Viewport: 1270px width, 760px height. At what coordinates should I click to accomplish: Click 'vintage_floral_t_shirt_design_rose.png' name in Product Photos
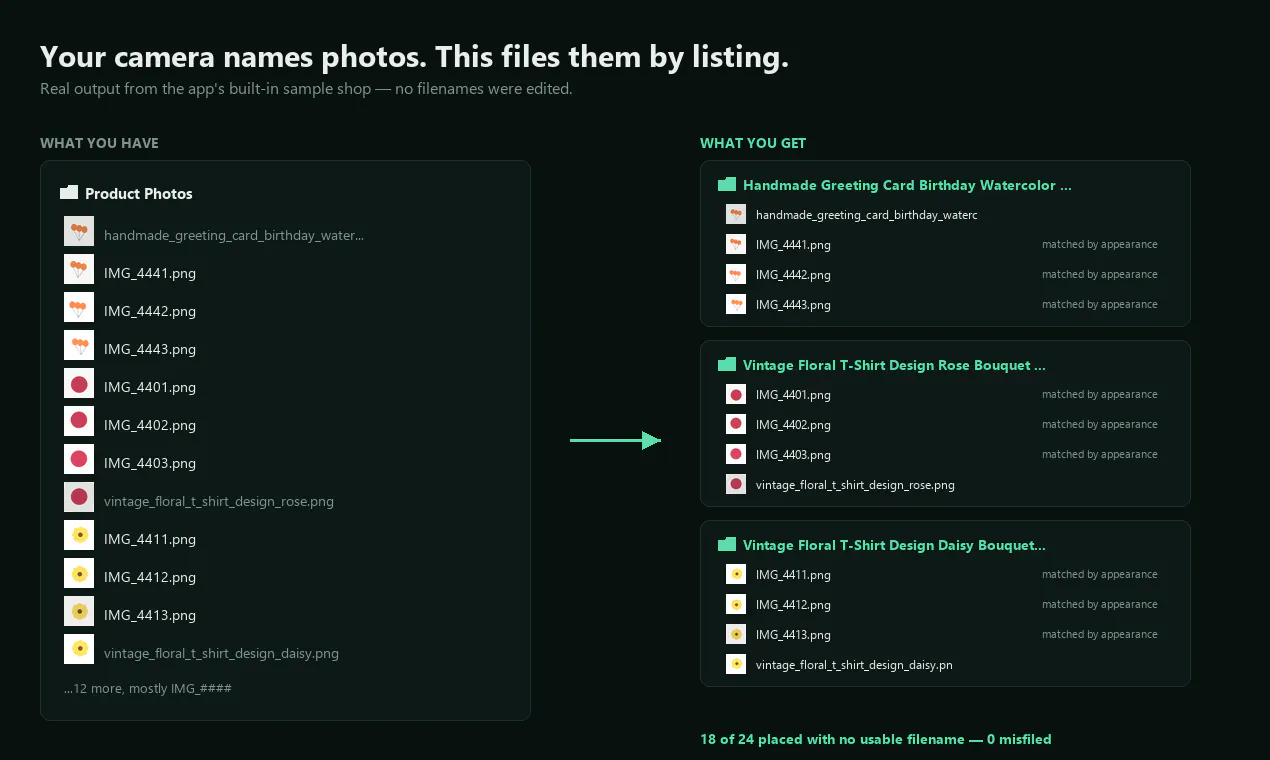click(x=219, y=501)
